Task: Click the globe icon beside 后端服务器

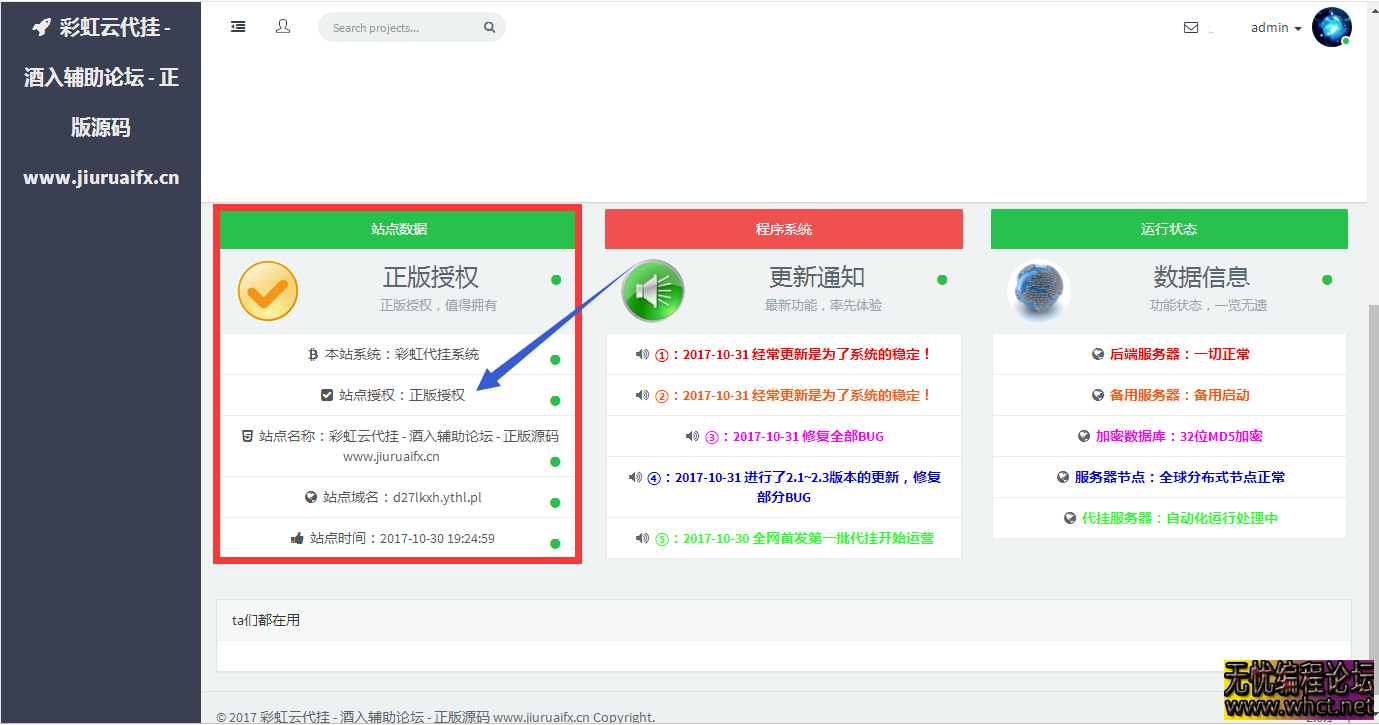Action: 1098,354
